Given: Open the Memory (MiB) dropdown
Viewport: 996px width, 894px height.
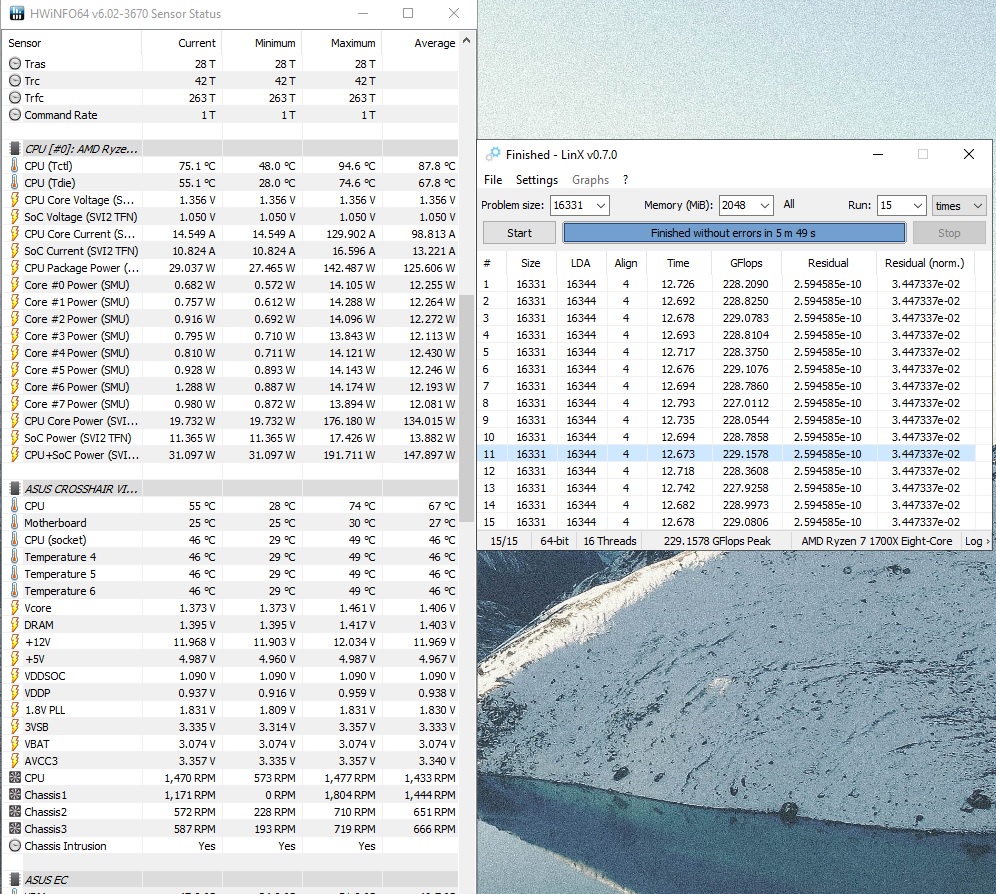Looking at the screenshot, I should point(765,205).
